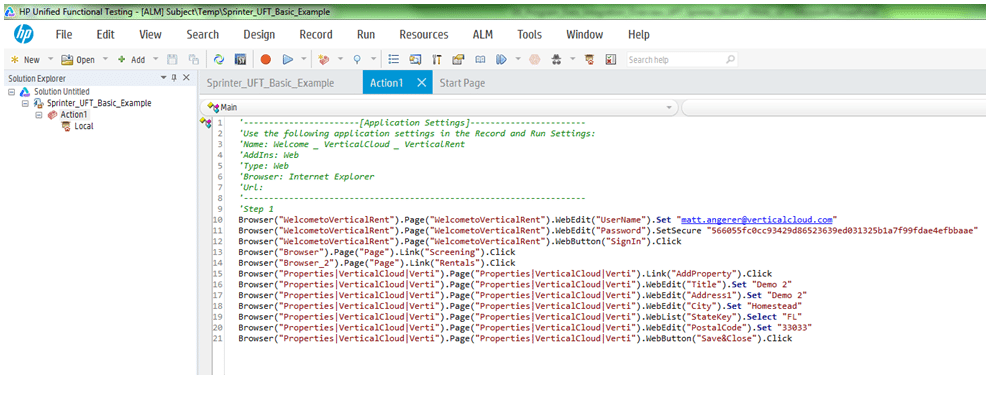986x394 pixels.
Task: Expand the checkpoint icon dropdown arrow
Action: [341, 60]
